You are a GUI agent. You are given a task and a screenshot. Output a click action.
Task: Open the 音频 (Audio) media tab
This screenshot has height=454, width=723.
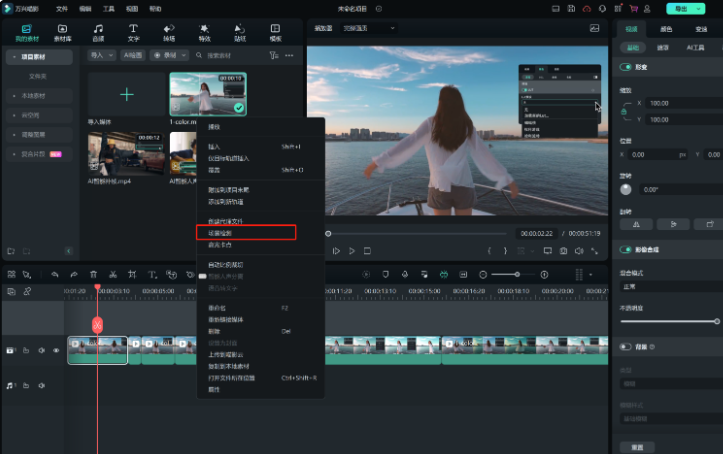98,32
